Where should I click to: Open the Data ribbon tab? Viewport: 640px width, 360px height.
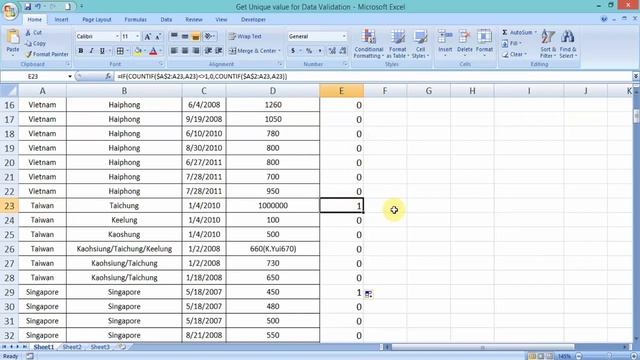pyautogui.click(x=166, y=19)
